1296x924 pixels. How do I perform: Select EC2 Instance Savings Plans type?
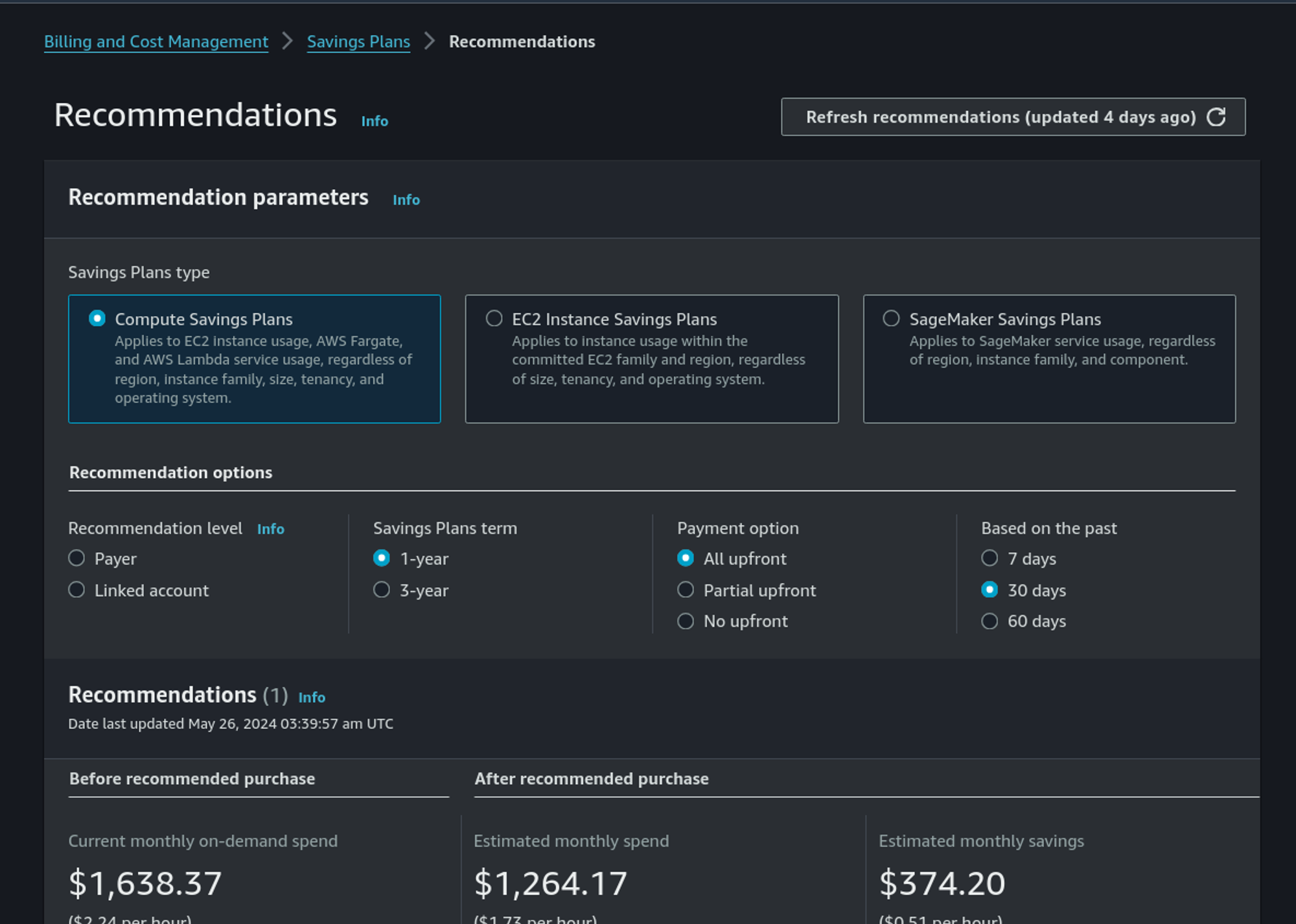point(494,318)
